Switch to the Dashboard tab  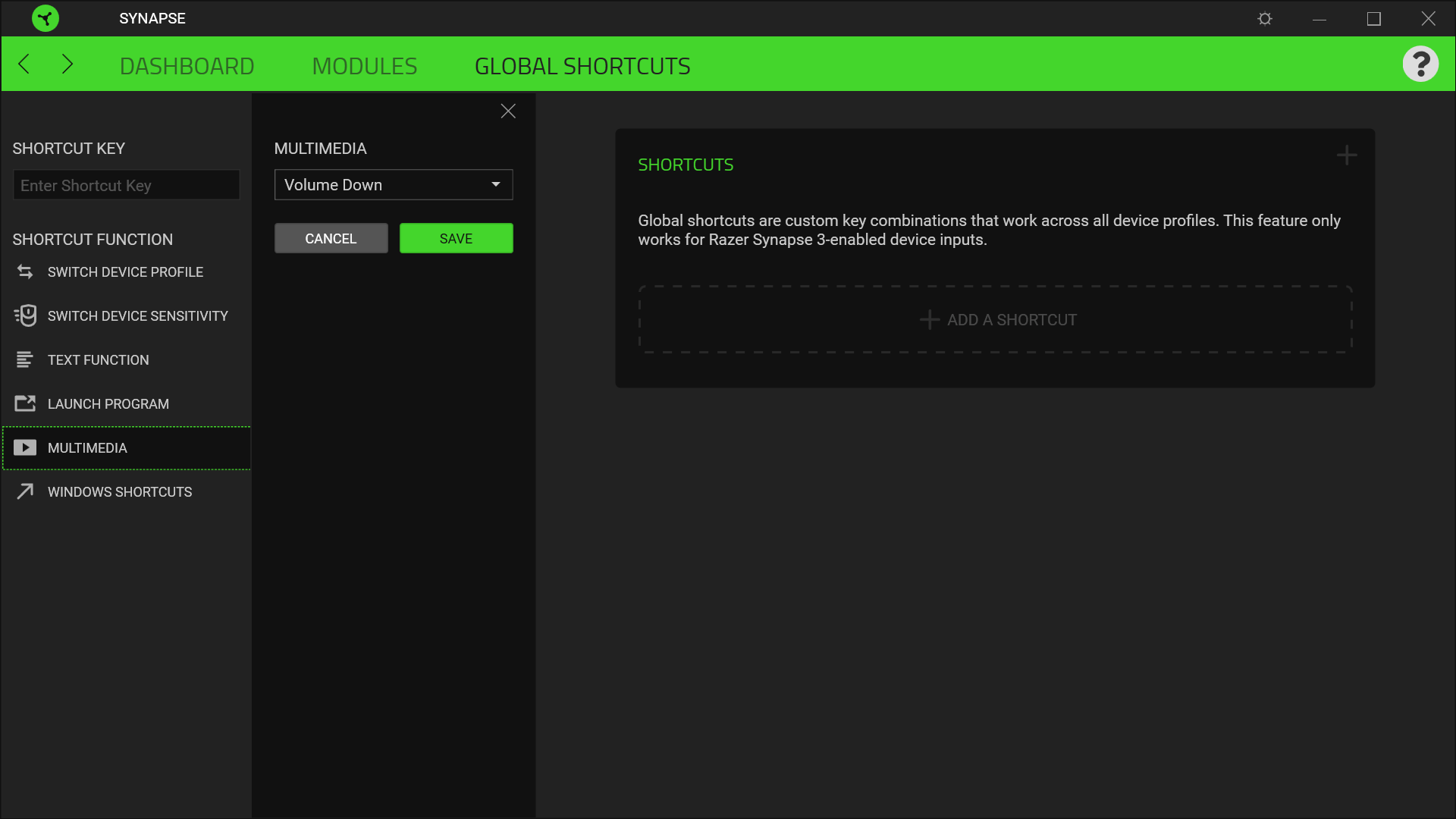coord(187,66)
